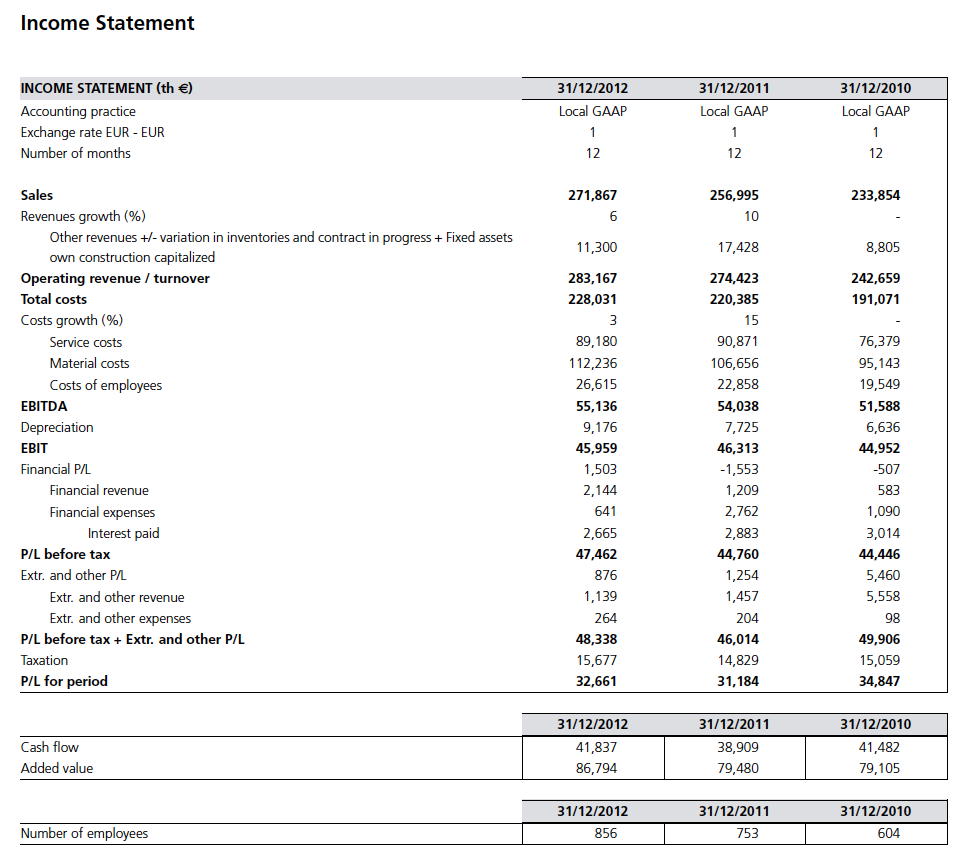
Task: Click the financial expenses value 641
Action: coord(606,512)
